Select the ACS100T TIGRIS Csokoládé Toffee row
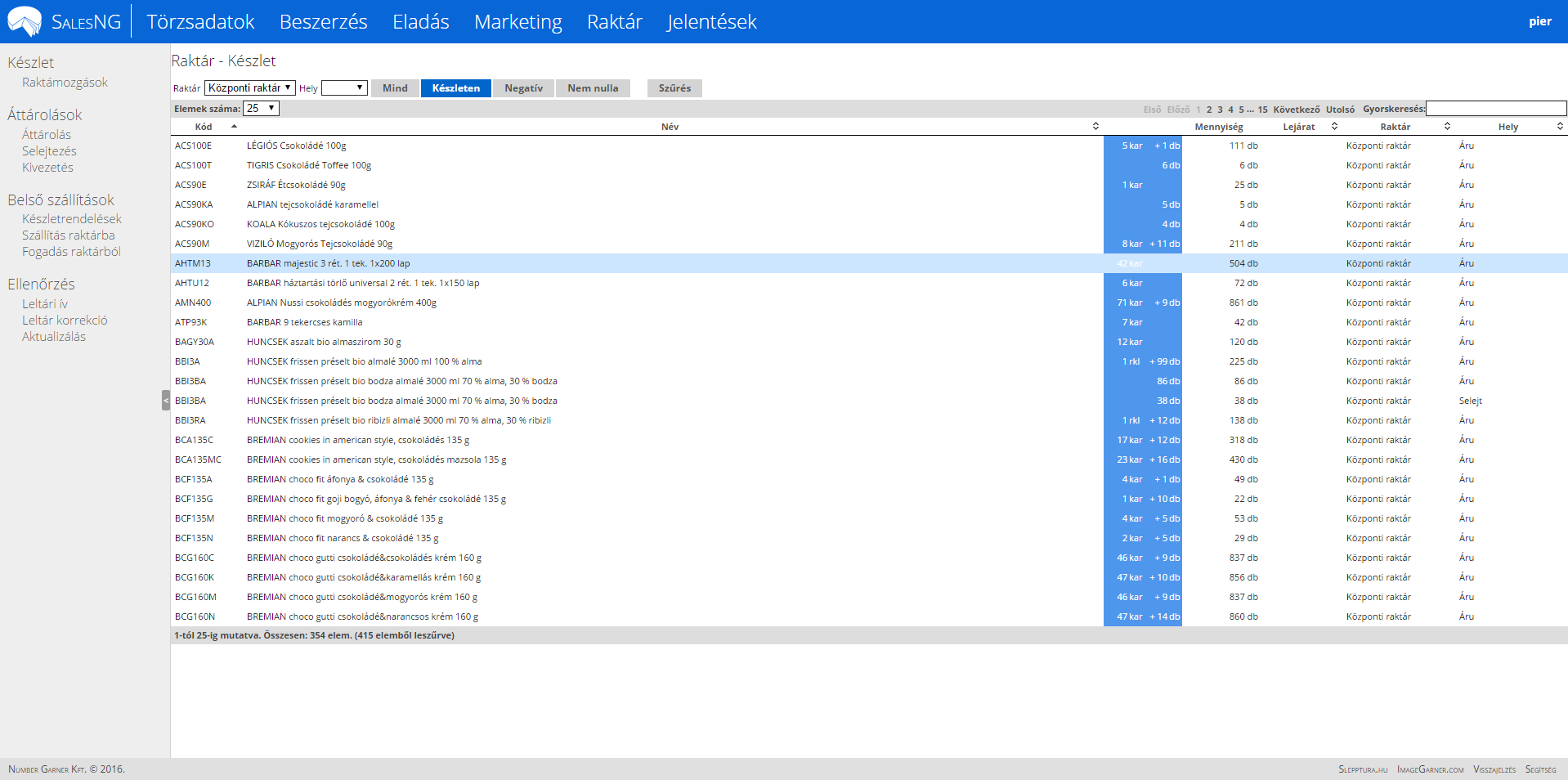The width and height of the screenshot is (1568, 780). coord(869,165)
